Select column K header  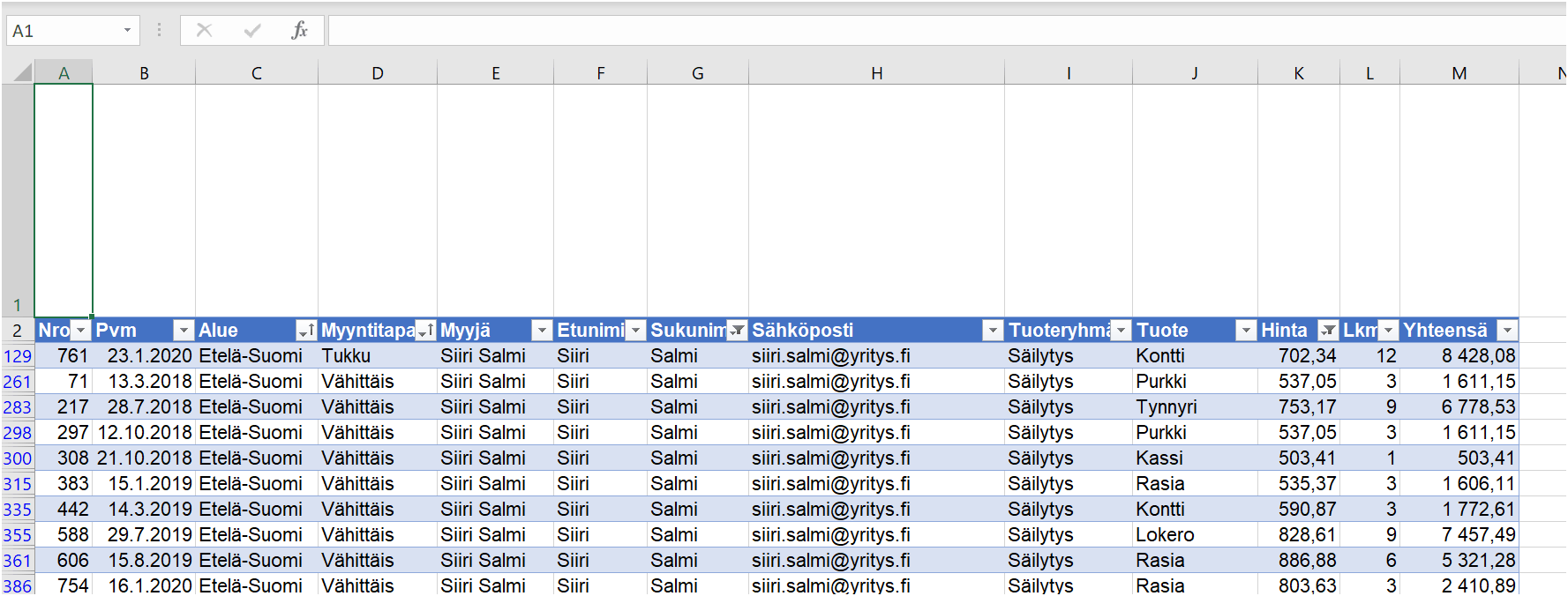1299,73
